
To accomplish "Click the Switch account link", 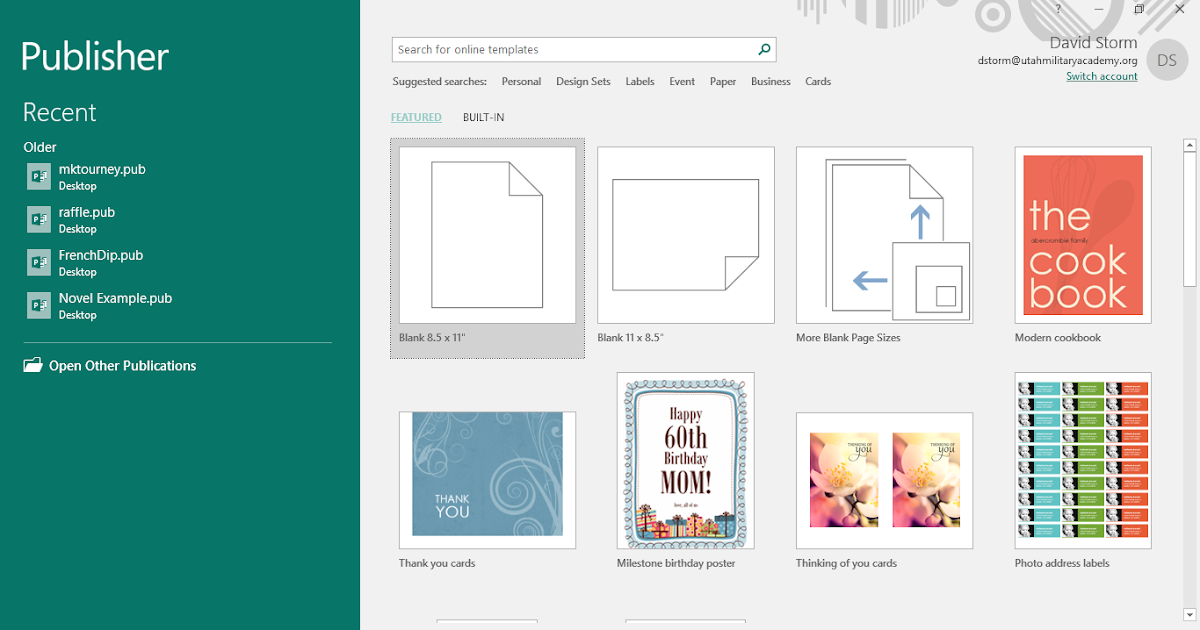I will point(1102,76).
